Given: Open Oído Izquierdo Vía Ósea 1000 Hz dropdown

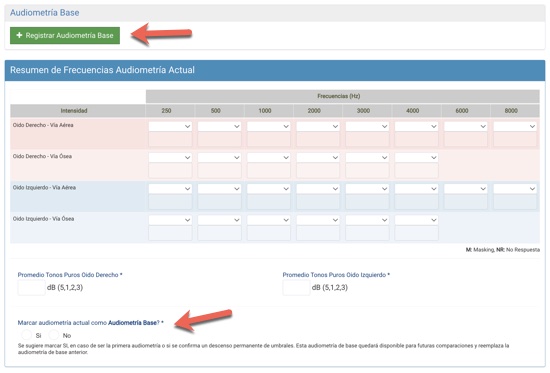Looking at the screenshot, I should point(269,220).
